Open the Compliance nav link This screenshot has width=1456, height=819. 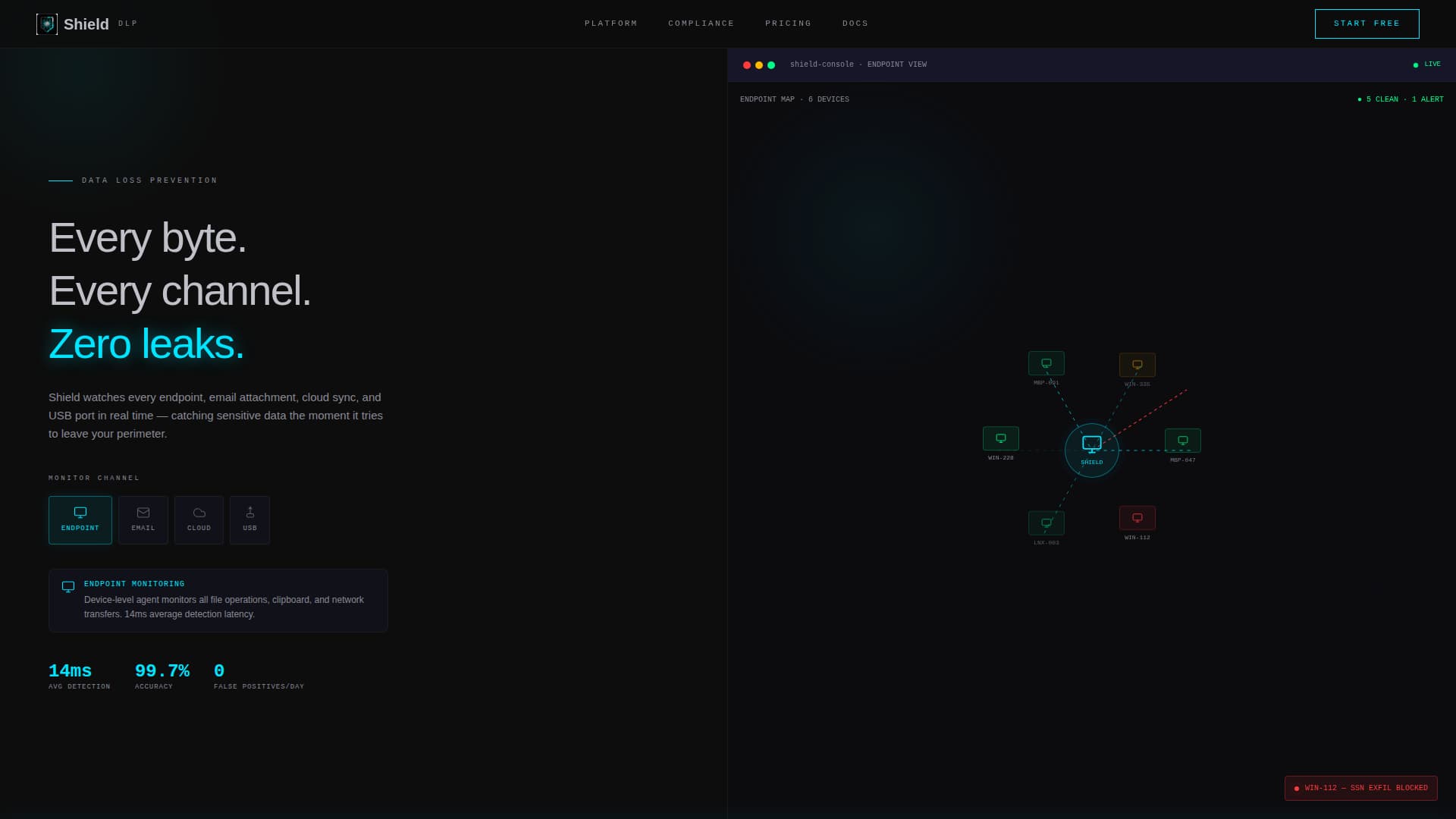701,24
